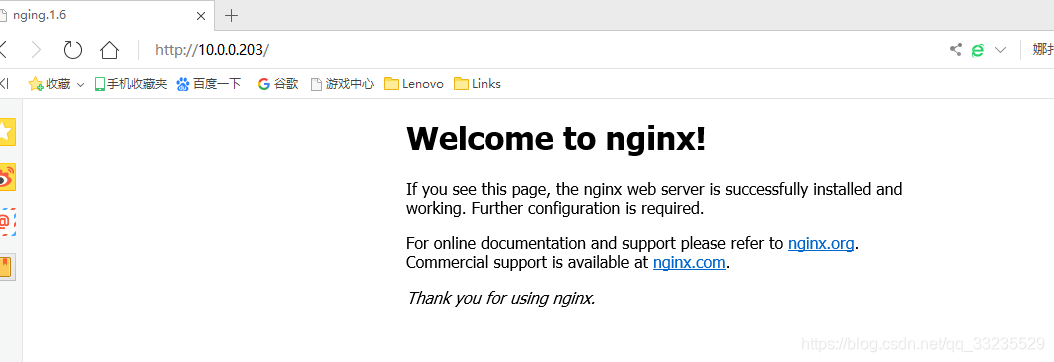Viewport: 1054px width, 362px height.
Task: Open the Weibo icon in the sidebar
Action: click(7, 177)
